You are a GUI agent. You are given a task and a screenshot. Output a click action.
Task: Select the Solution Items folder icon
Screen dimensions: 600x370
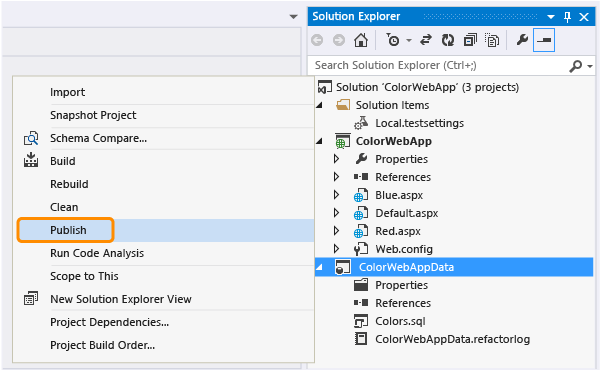pos(343,105)
